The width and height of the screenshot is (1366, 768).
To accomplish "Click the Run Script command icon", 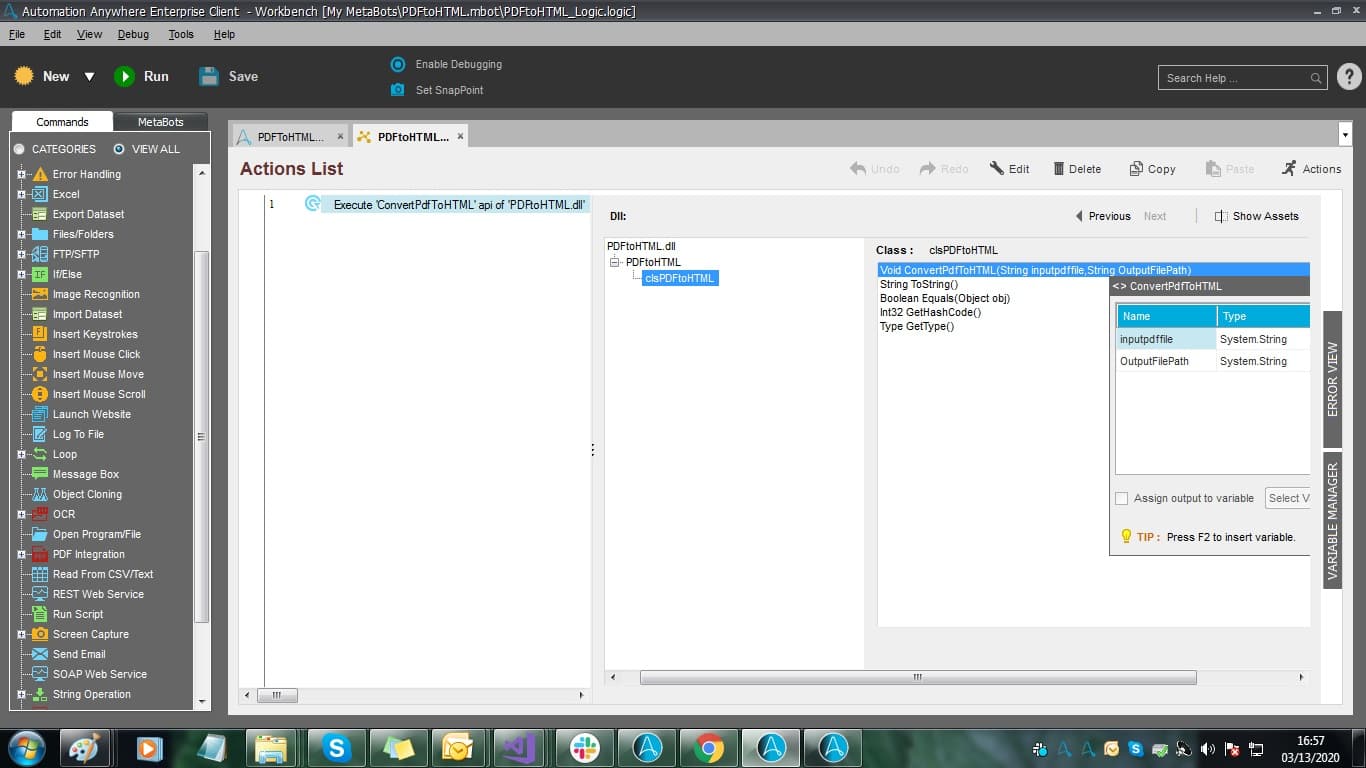I will 40,614.
